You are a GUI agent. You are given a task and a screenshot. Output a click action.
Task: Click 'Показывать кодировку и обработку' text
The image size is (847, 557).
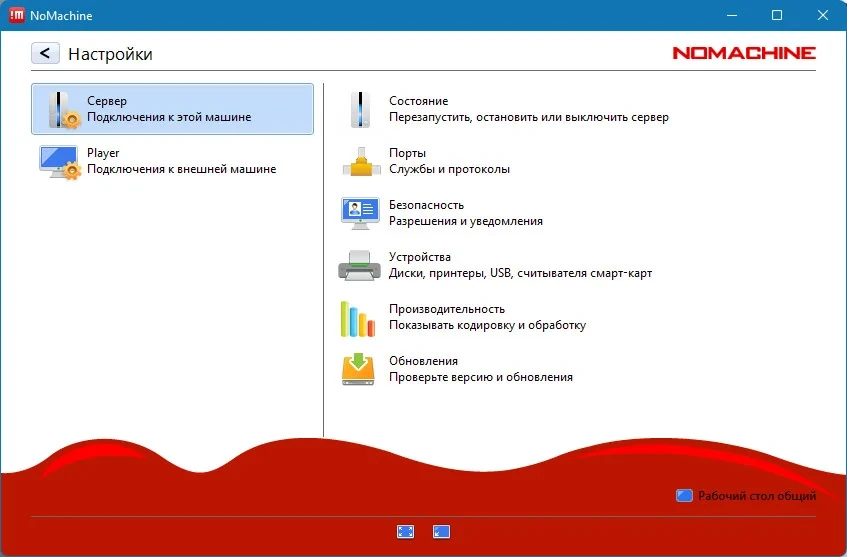pos(487,325)
